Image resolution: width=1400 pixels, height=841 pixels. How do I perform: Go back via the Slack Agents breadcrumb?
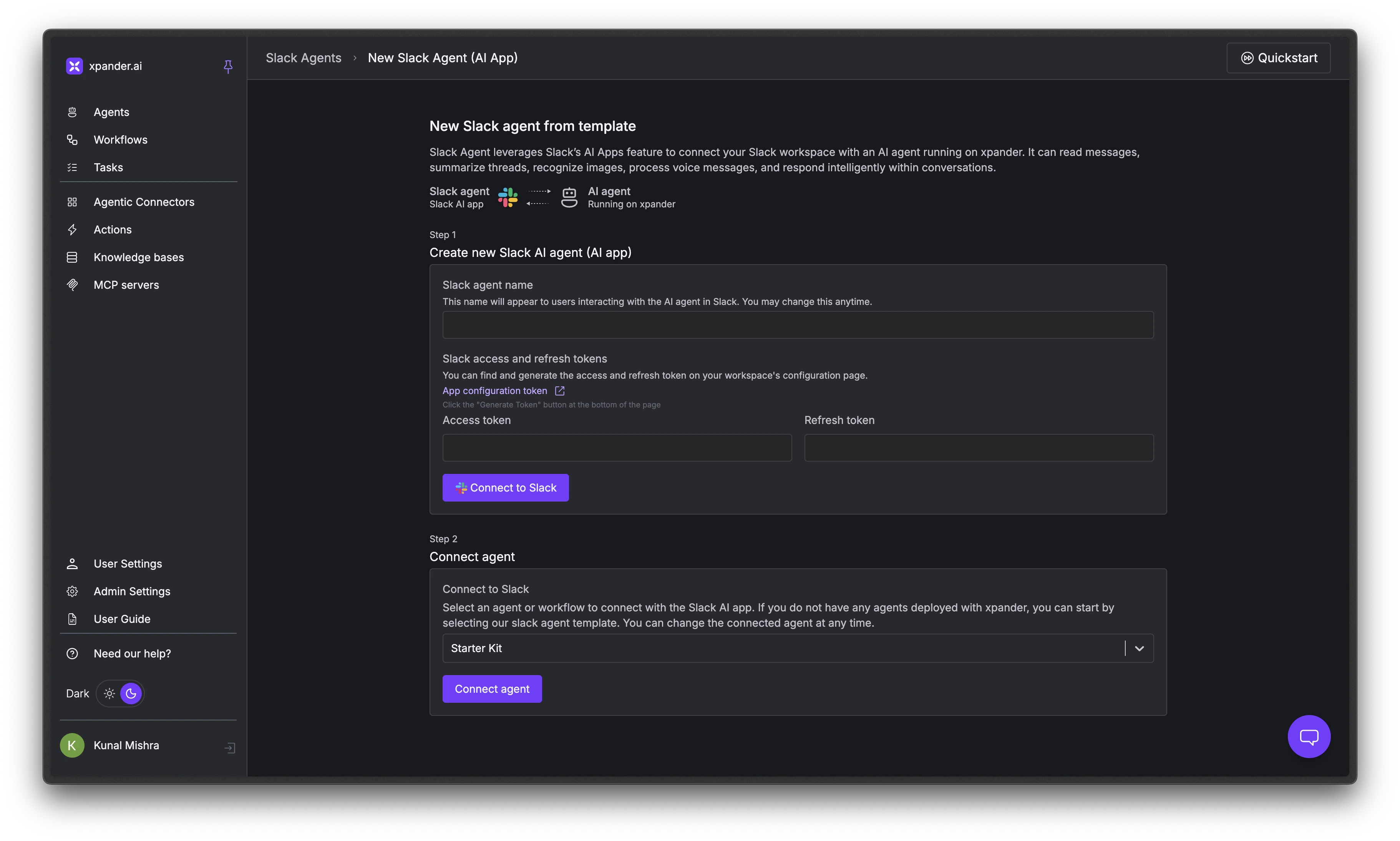coord(304,58)
